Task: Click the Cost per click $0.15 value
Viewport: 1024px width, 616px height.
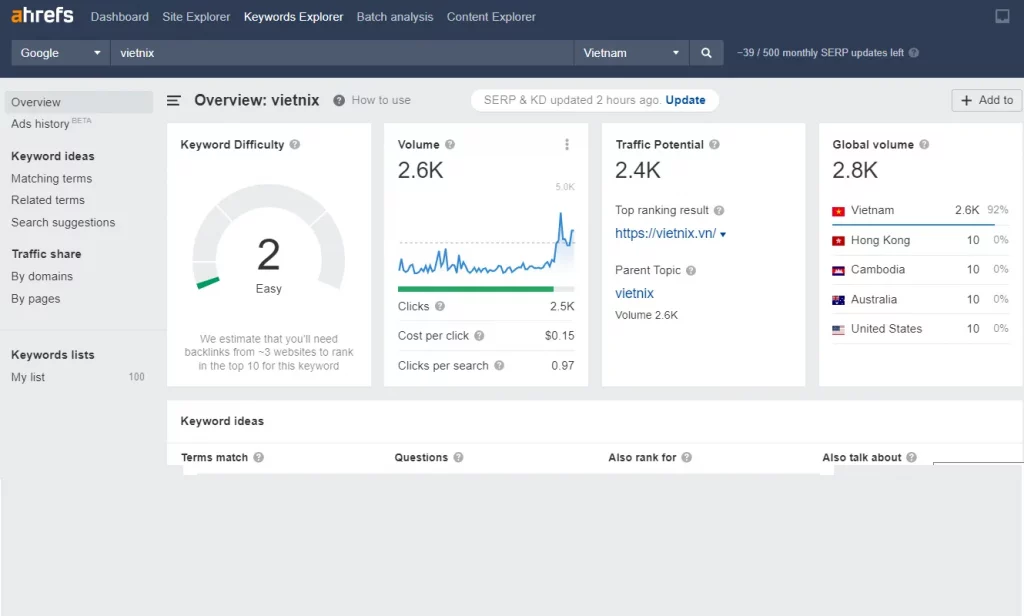Action: click(560, 336)
